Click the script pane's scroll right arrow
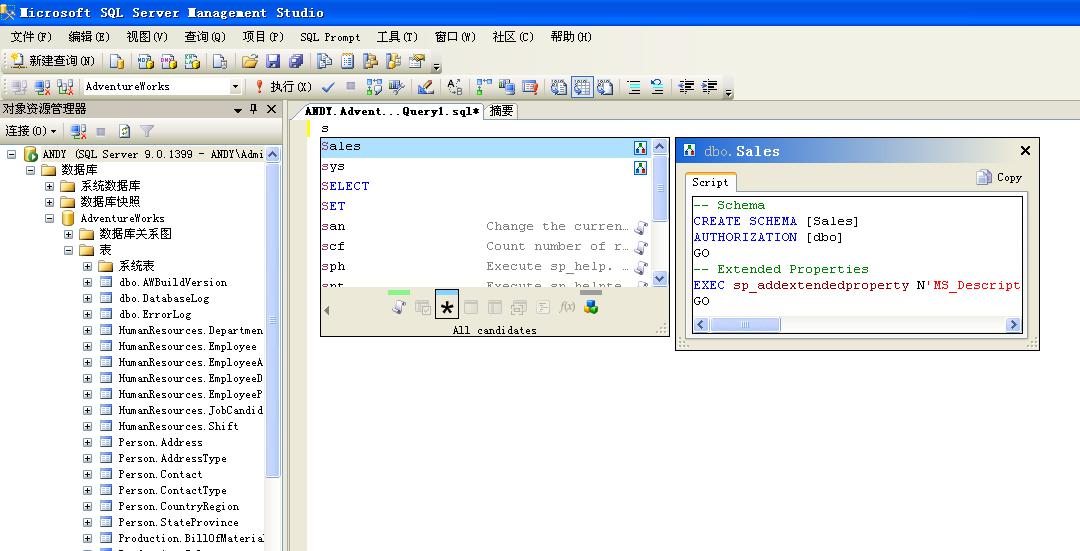 pyautogui.click(x=1012, y=324)
